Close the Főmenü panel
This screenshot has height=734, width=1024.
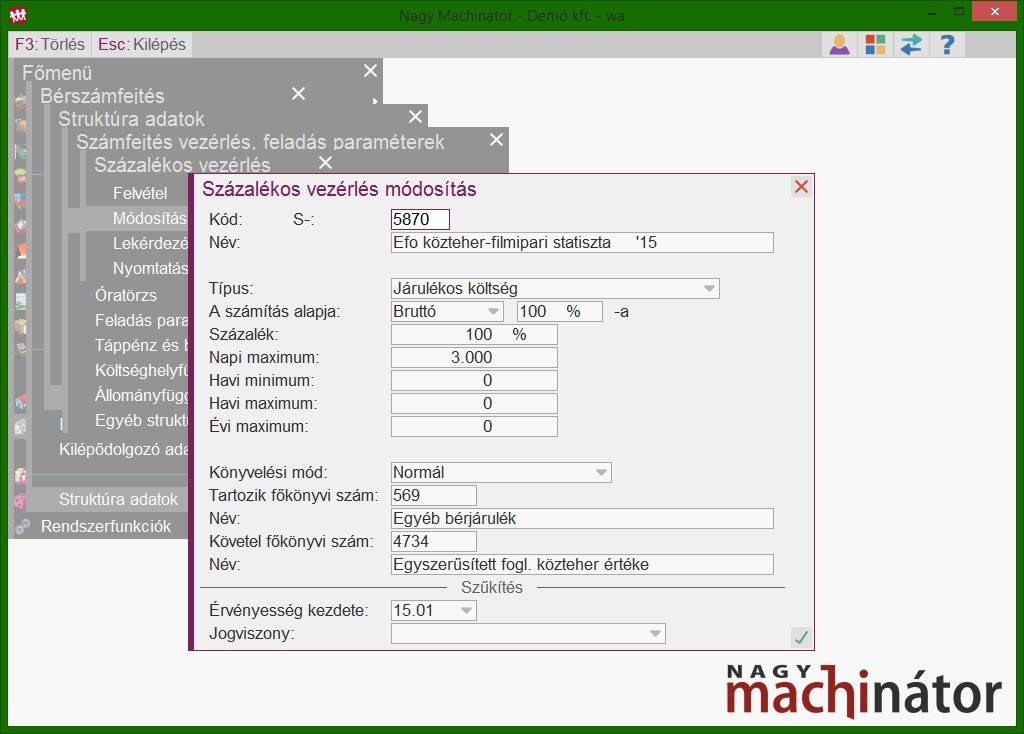point(370,71)
